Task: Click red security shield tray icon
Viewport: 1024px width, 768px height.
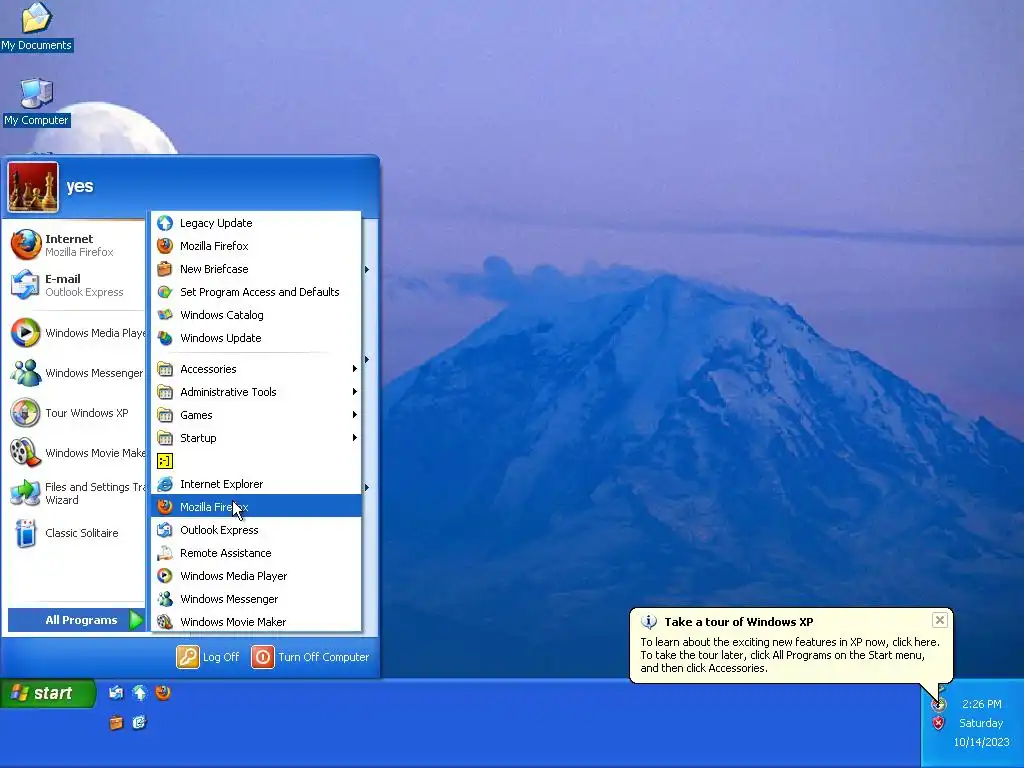Action: click(938, 723)
